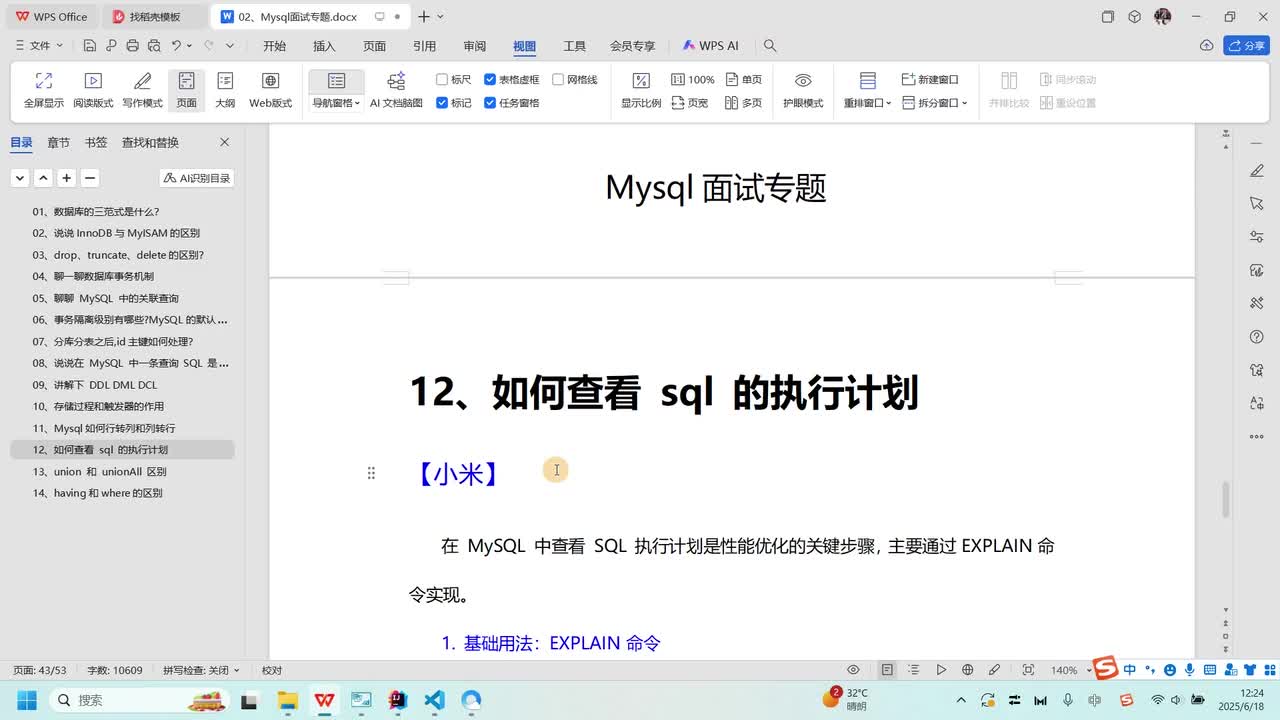Close the navigation pane
1280x720 pixels.
point(224,142)
